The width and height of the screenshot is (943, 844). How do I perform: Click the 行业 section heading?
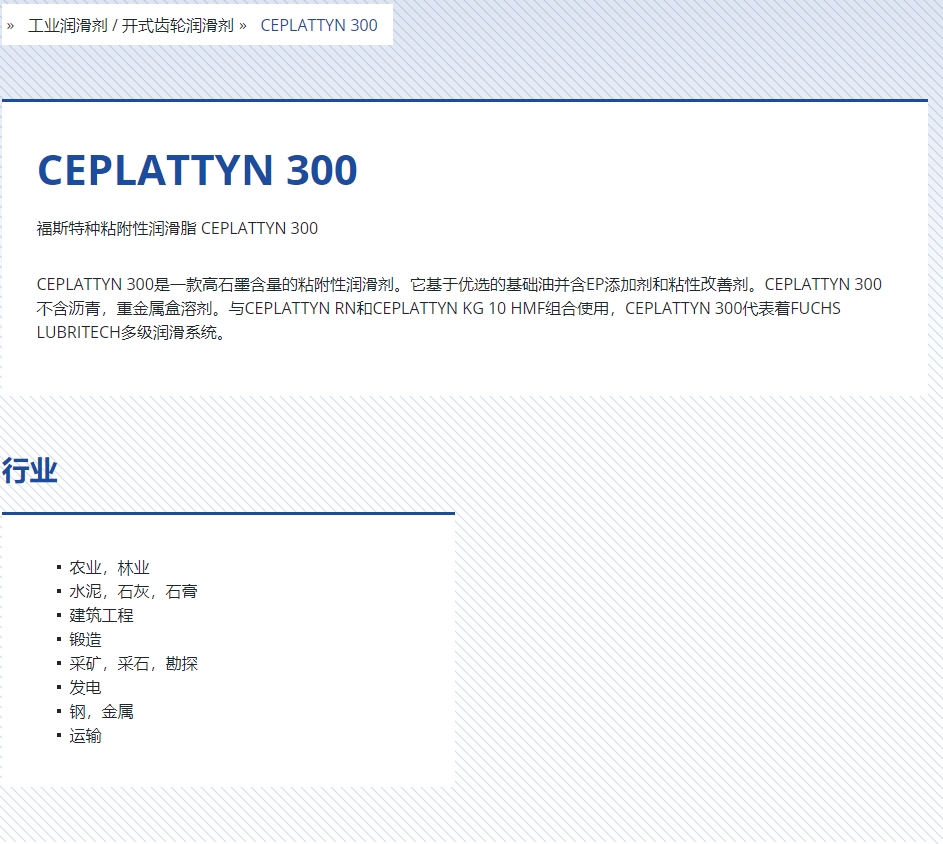click(x=29, y=470)
